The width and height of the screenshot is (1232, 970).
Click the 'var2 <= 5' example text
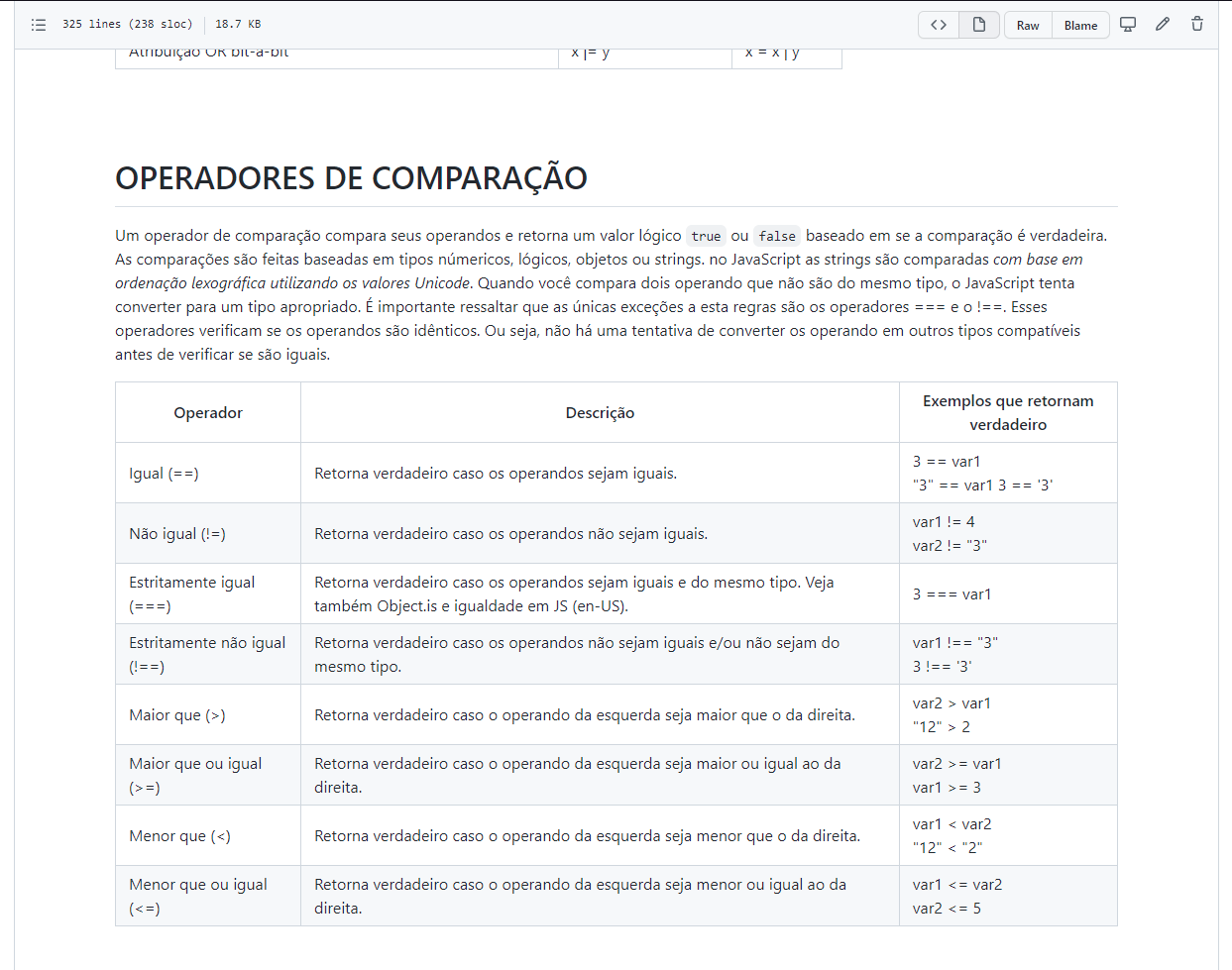click(x=947, y=909)
